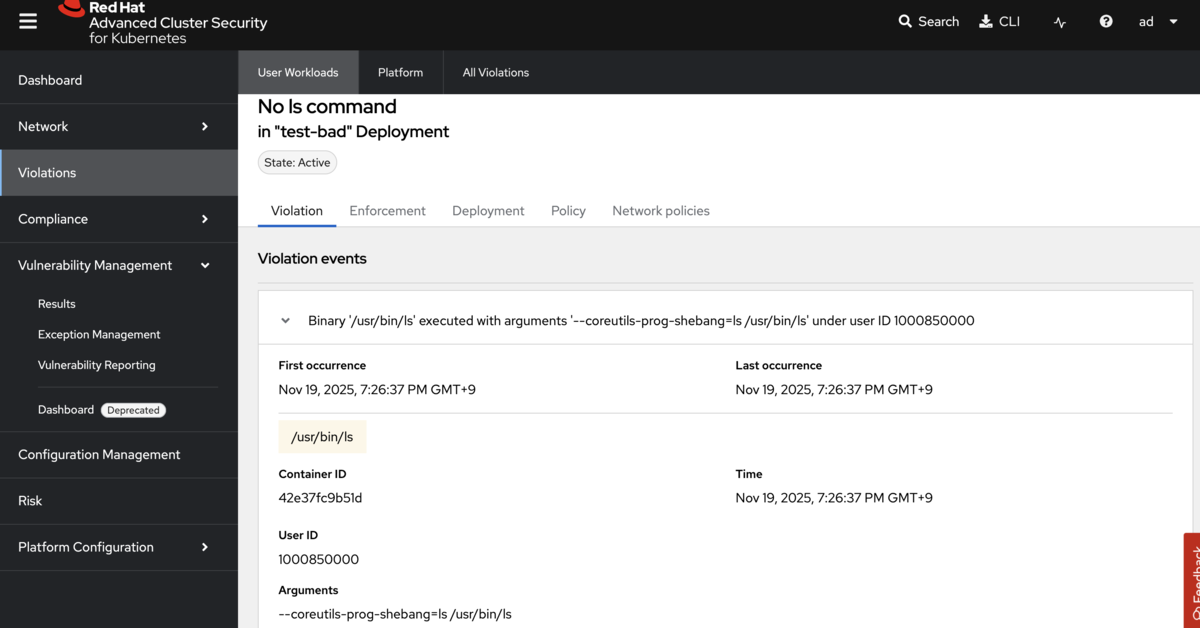The image size is (1200, 628).
Task: Select the Platform tab
Action: (400, 73)
